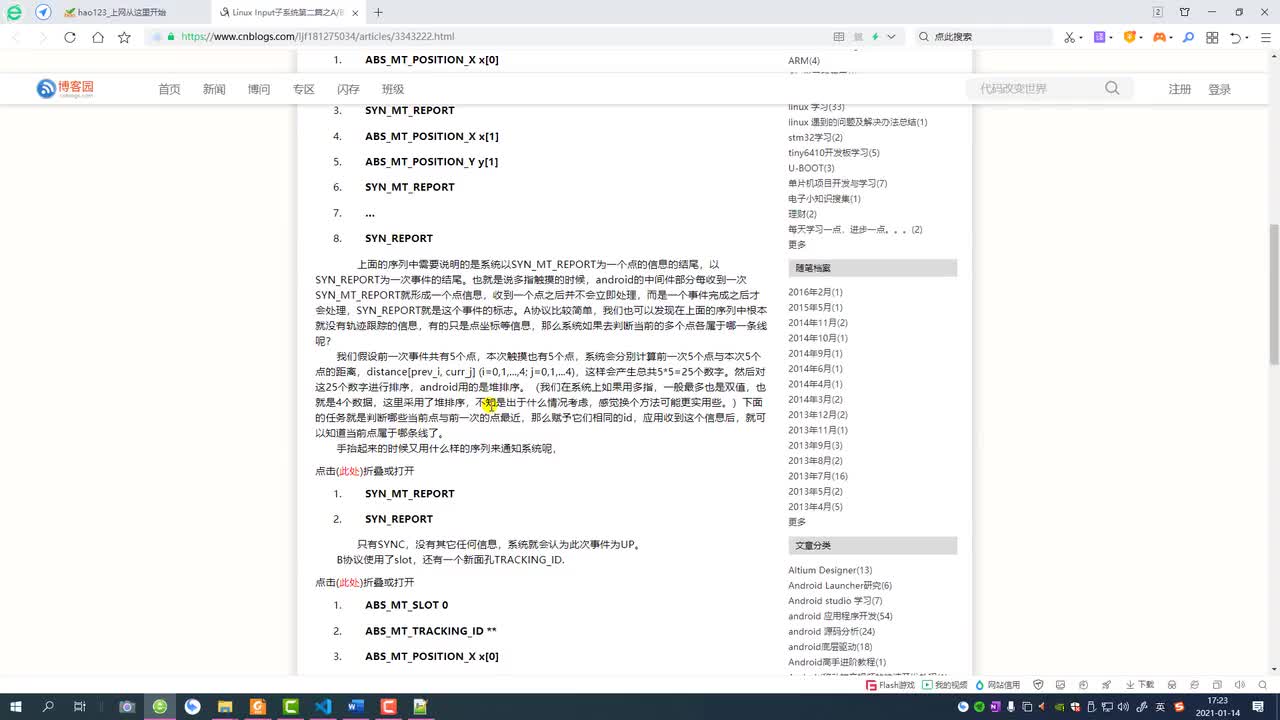Open 单片机项目开发与学习(7) category
Viewport: 1280px width, 720px height.
click(837, 183)
